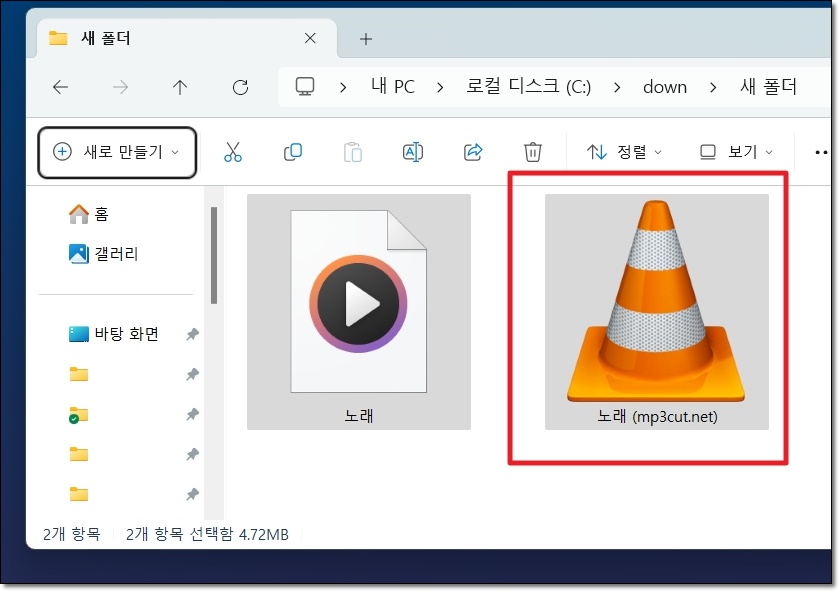Expand chevron after 로컬 디스크 (C:)

tap(617, 87)
